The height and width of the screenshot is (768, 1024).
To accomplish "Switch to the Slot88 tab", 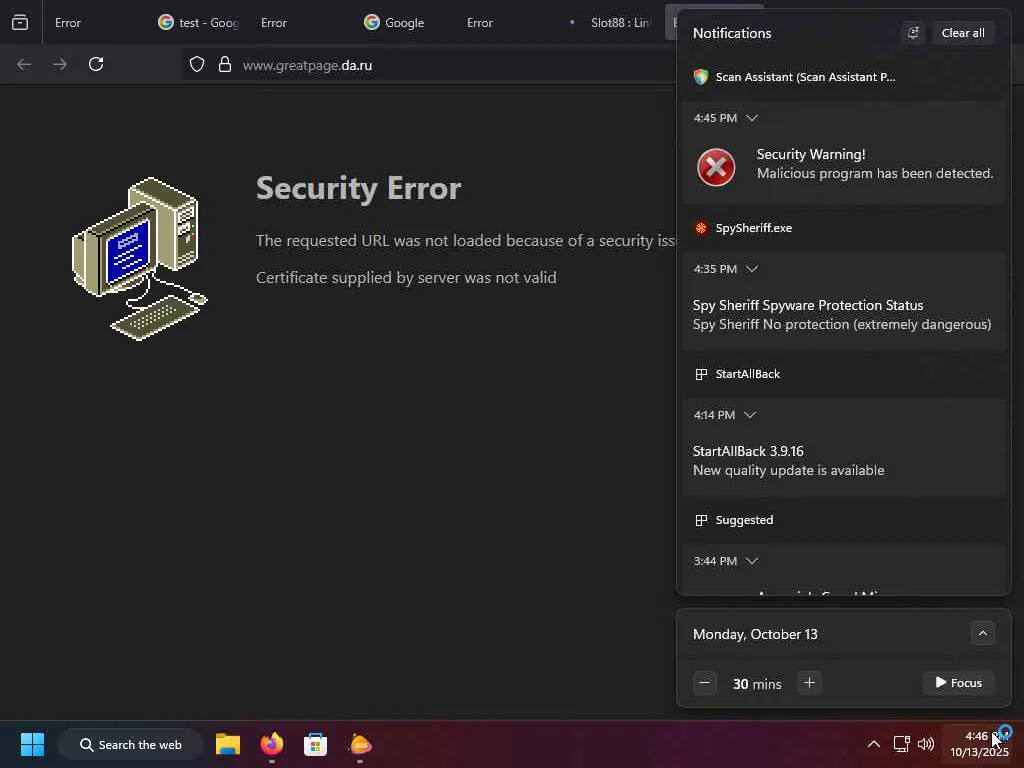I will [x=611, y=23].
